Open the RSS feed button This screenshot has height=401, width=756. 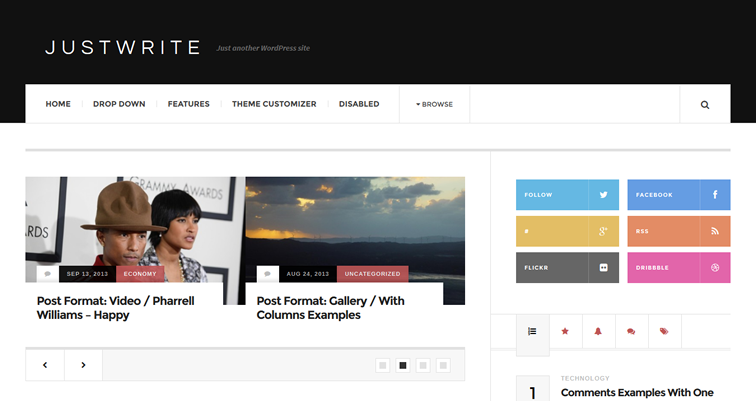(x=678, y=231)
